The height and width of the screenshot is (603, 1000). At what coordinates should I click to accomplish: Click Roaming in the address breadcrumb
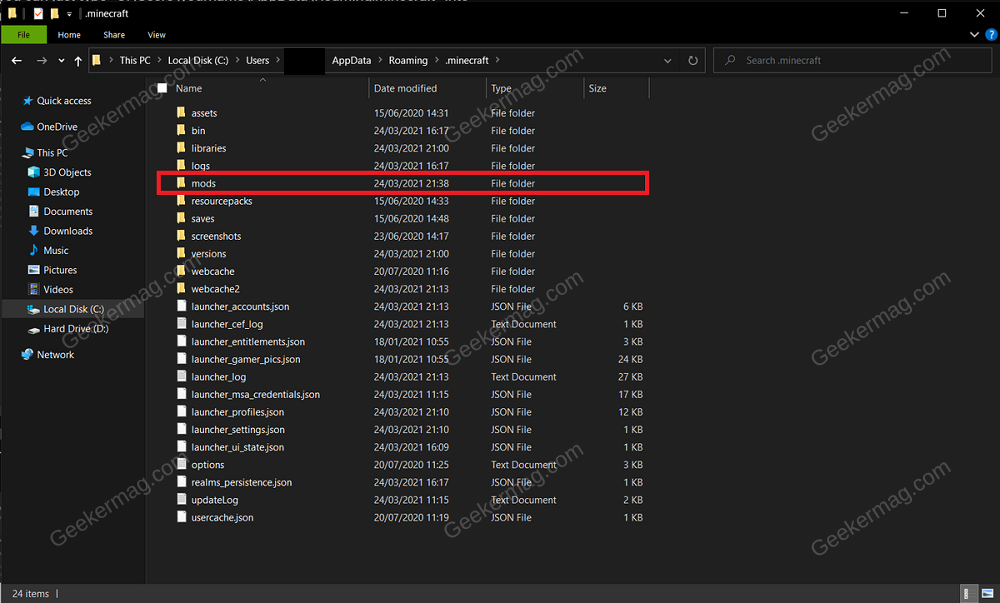point(408,61)
